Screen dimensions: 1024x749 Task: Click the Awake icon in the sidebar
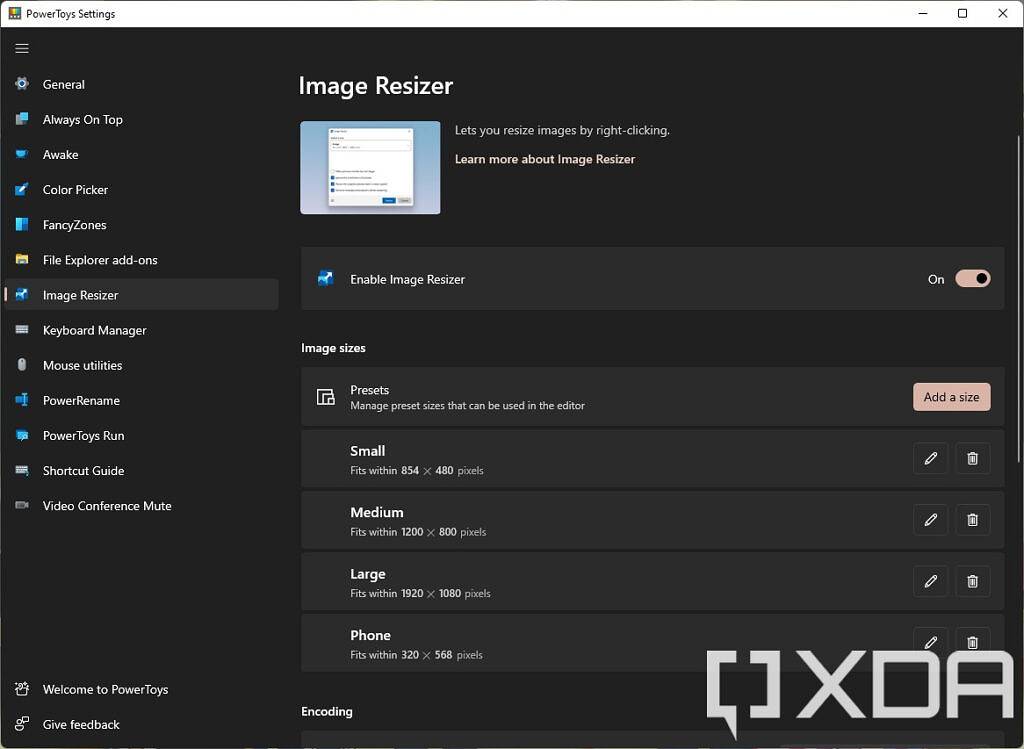click(x=22, y=155)
